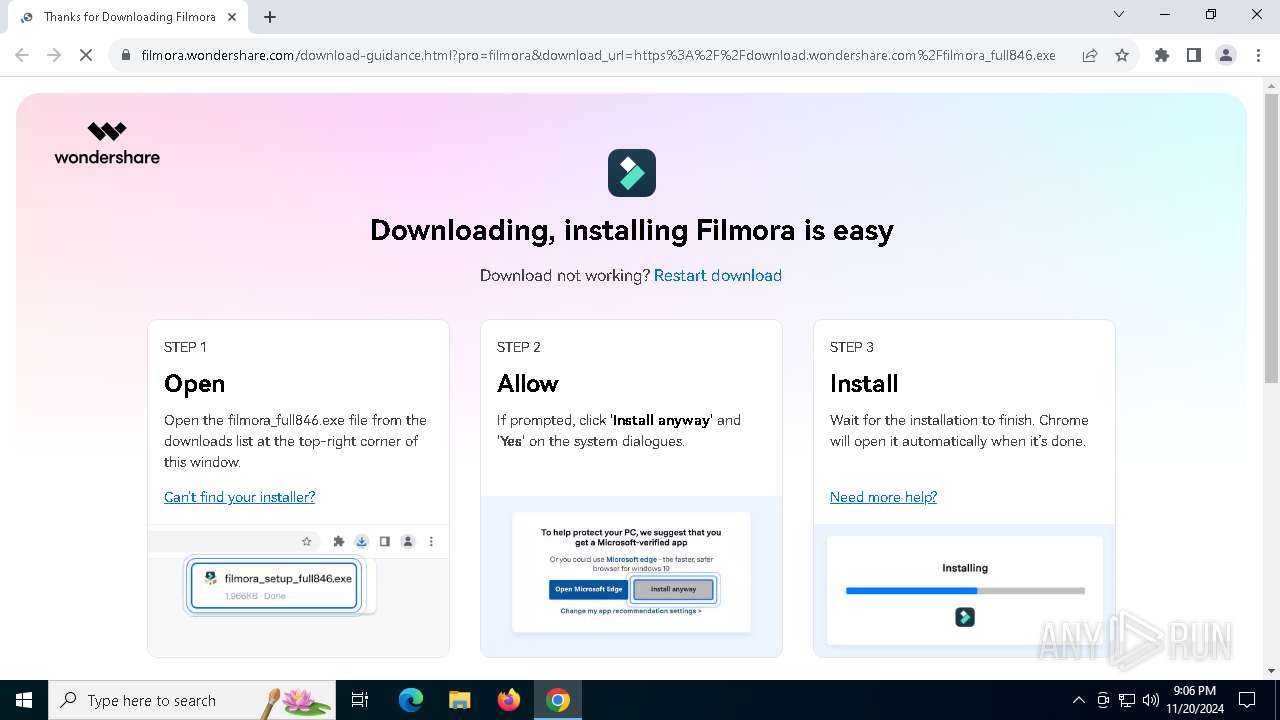Open tab search chevron
This screenshot has width=1280, height=720.
click(1119, 14)
